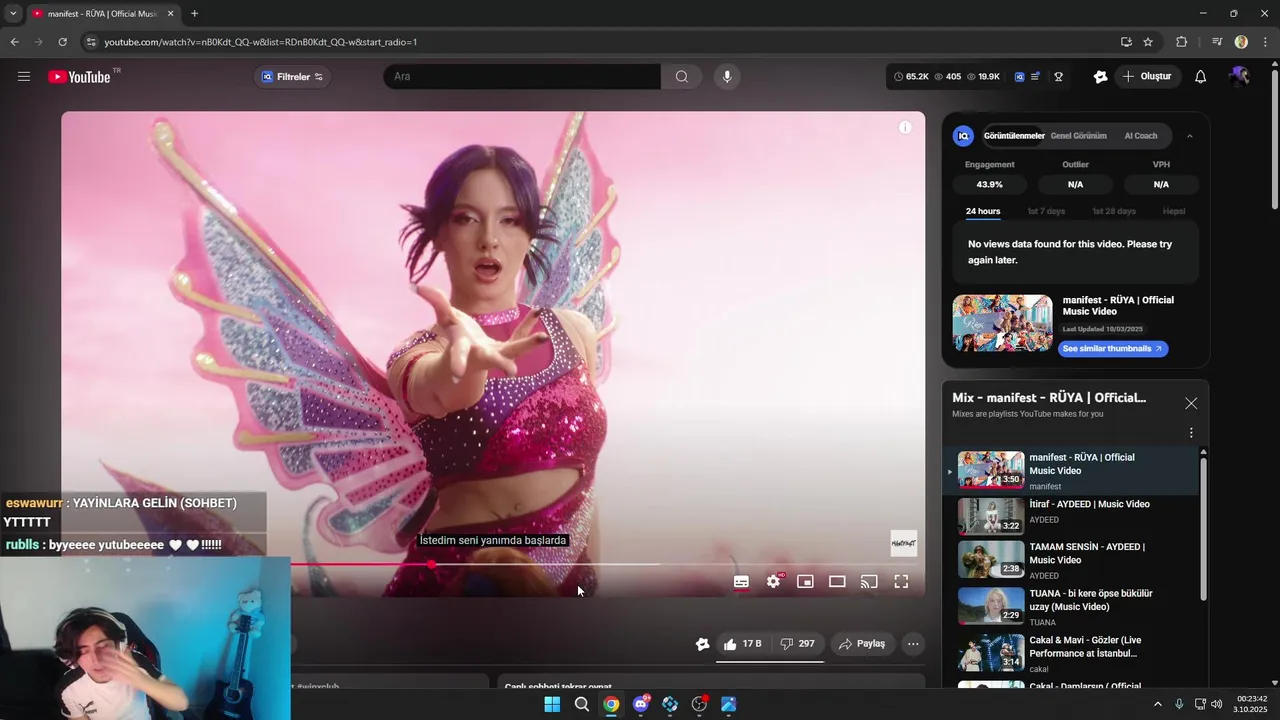Click the vidIQ IQ logo in the side panel
1280x720 pixels.
click(963, 136)
